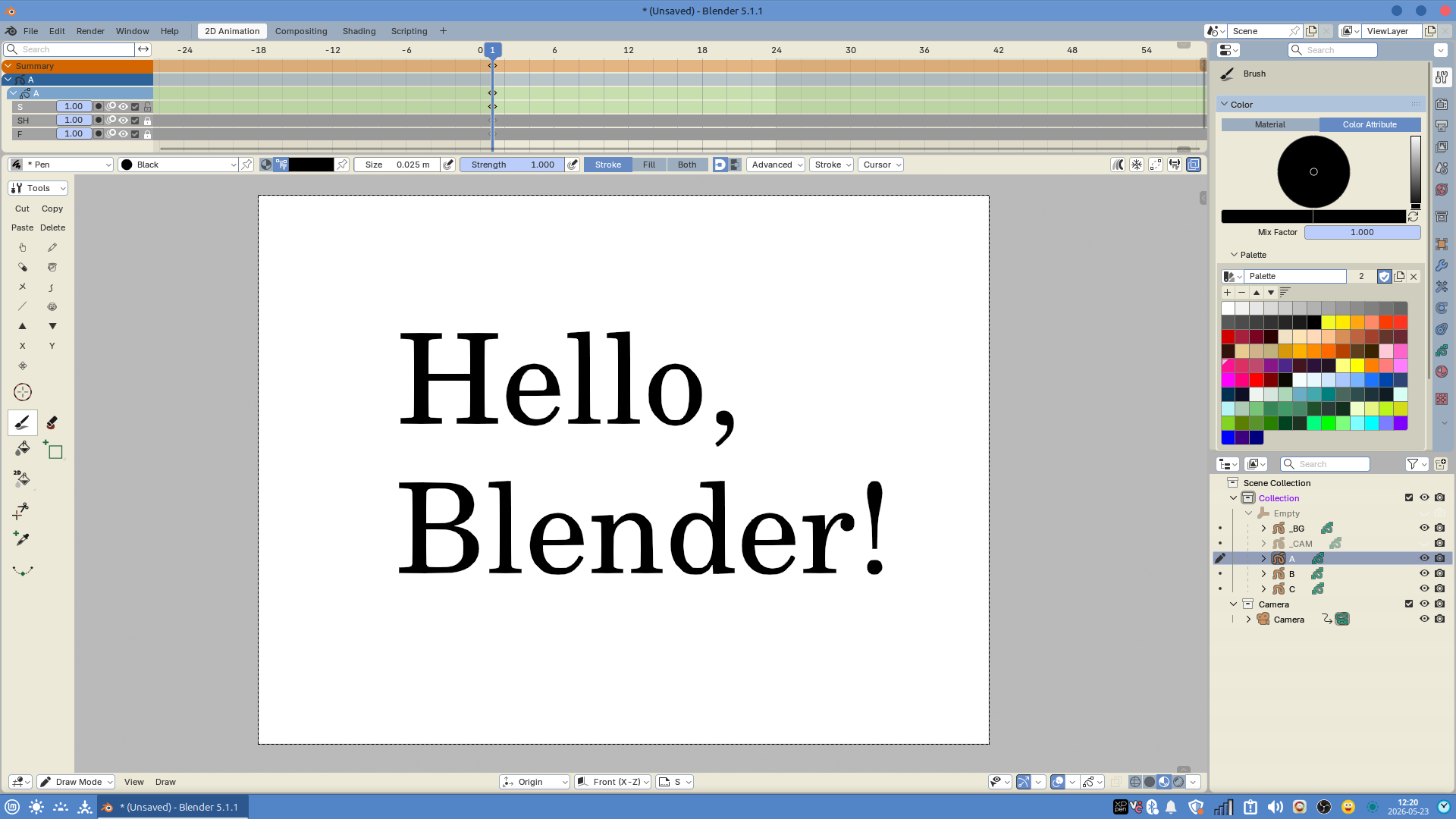This screenshot has height=819, width=1456.
Task: Expand the _BG object in outliner
Action: 1263,529
